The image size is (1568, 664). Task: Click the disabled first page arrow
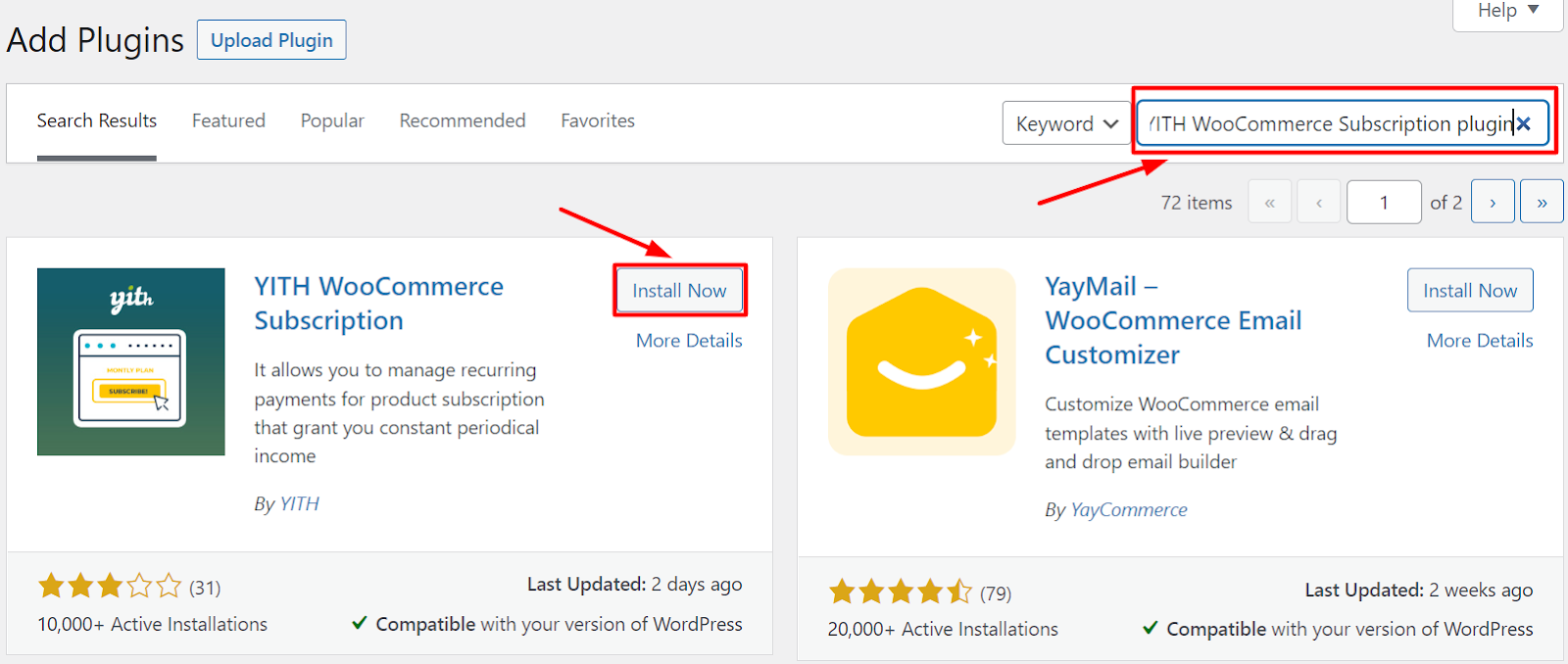(1270, 202)
